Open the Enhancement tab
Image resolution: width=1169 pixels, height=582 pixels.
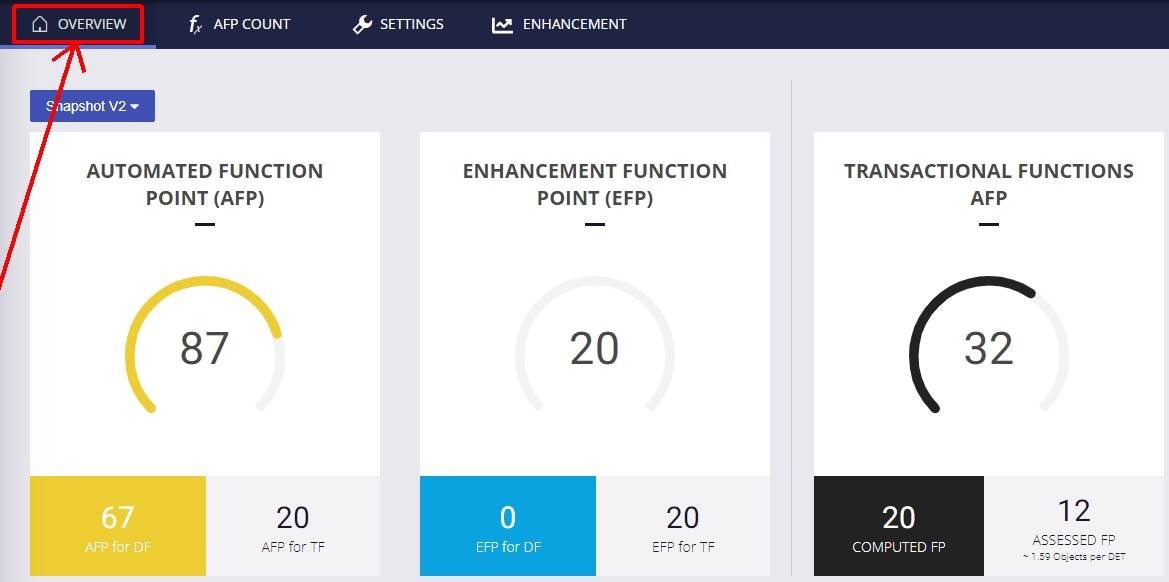574,24
